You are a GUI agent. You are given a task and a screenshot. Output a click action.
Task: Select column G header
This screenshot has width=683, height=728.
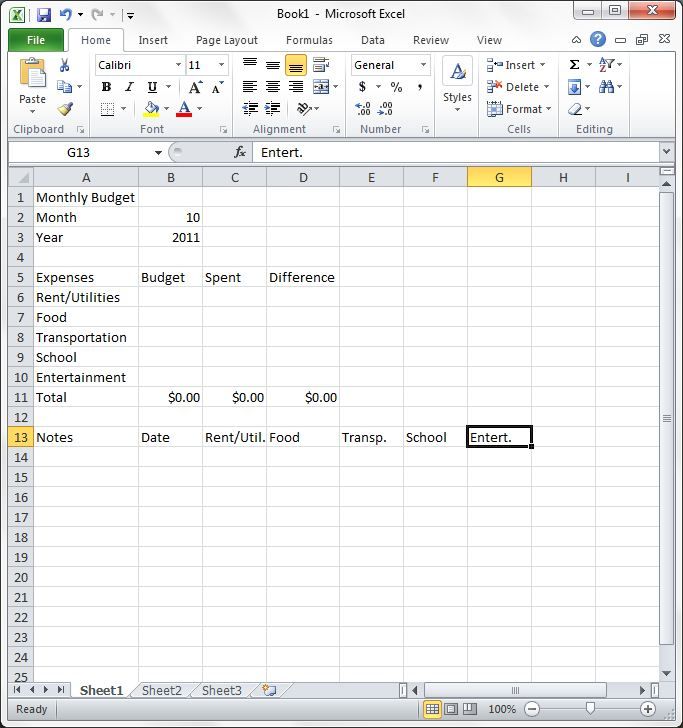[499, 177]
